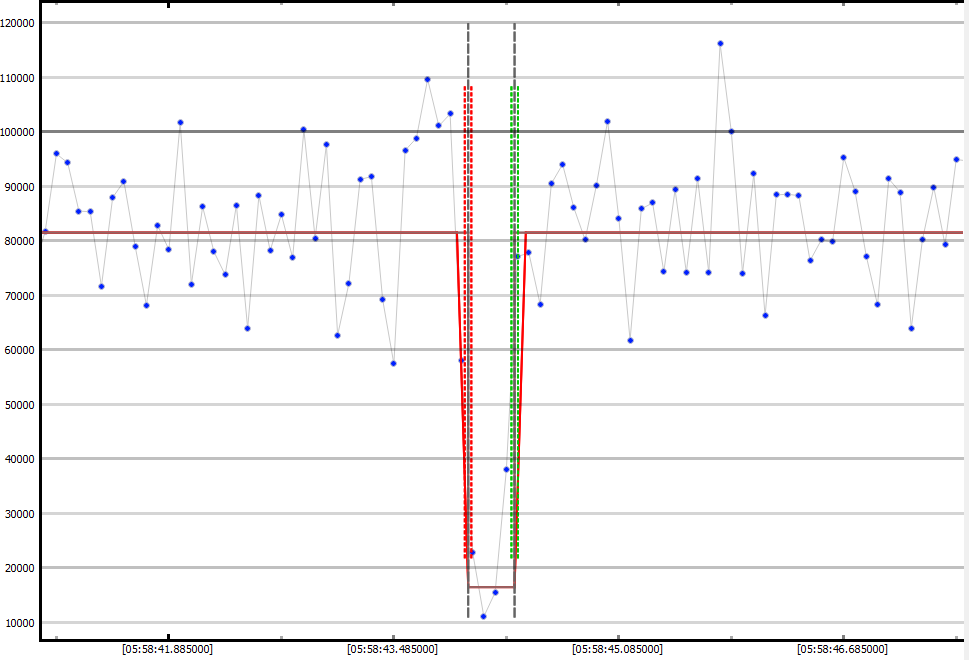This screenshot has height=660, width=969.
Task: Select the data point near 57000 before dip
Action: [x=393, y=363]
